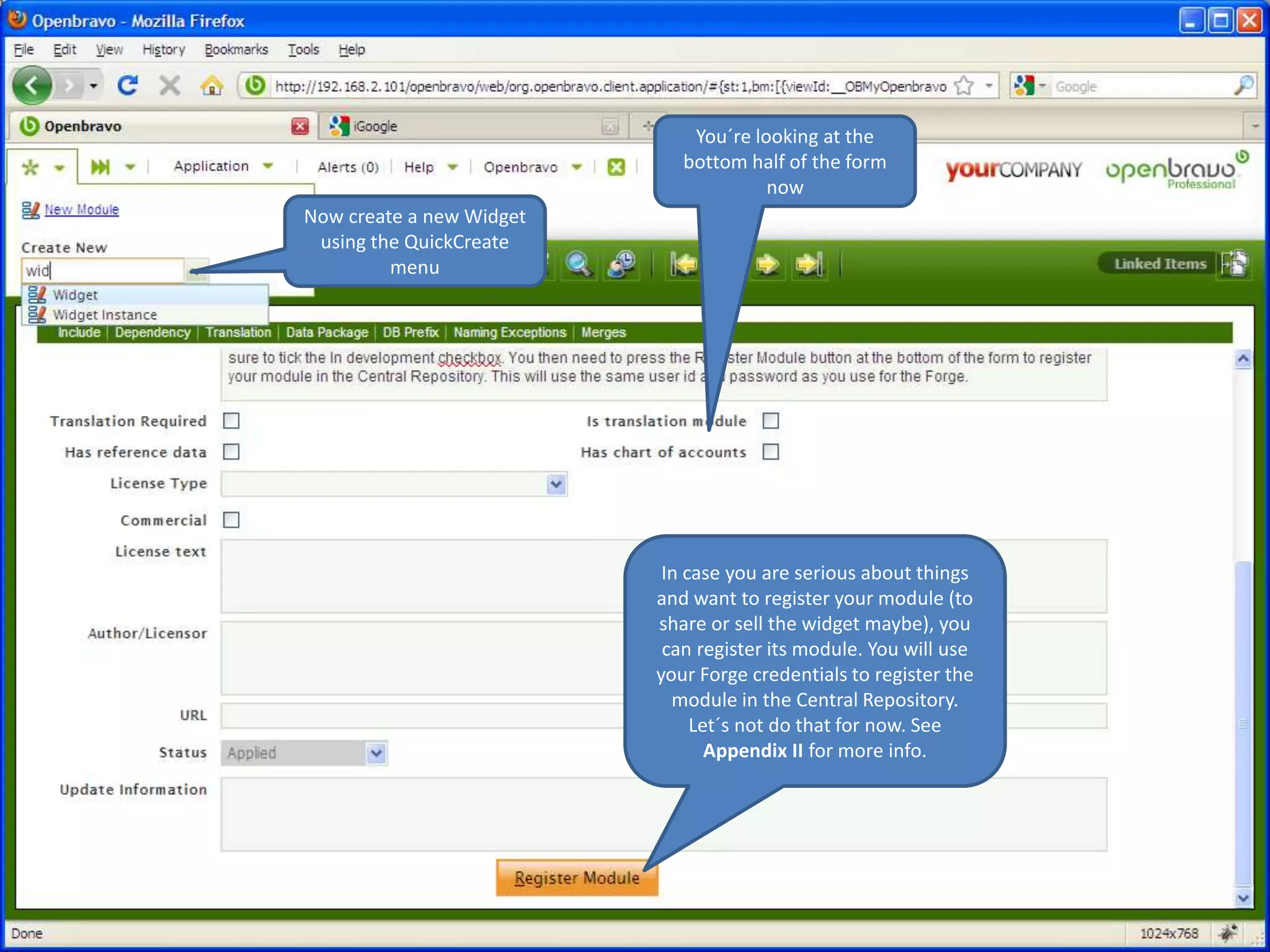The image size is (1270, 952).
Task: Click the Widget entry icon in suggestions
Action: tap(37, 294)
